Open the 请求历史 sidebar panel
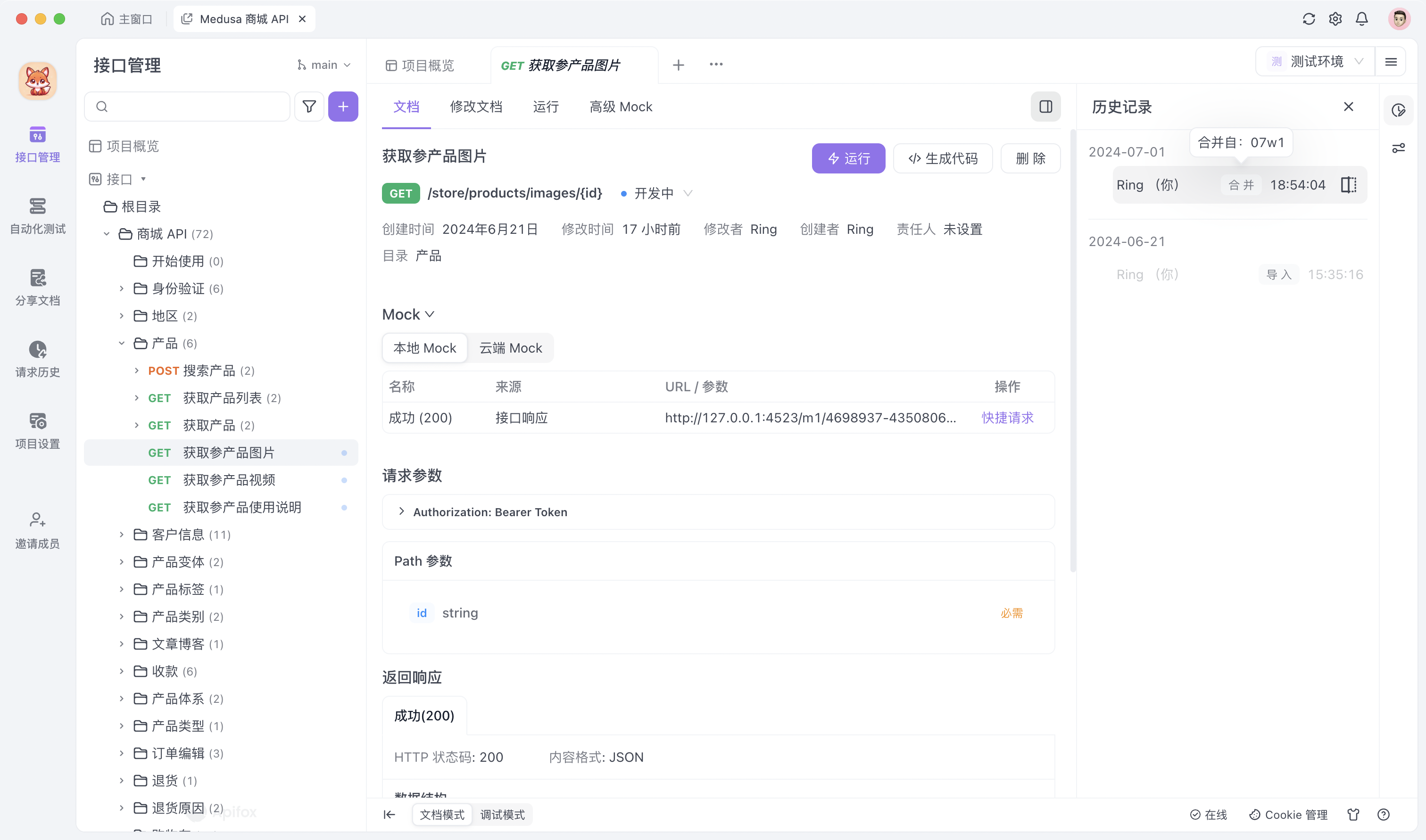Screen dimensions: 1426x840 [x=37, y=358]
